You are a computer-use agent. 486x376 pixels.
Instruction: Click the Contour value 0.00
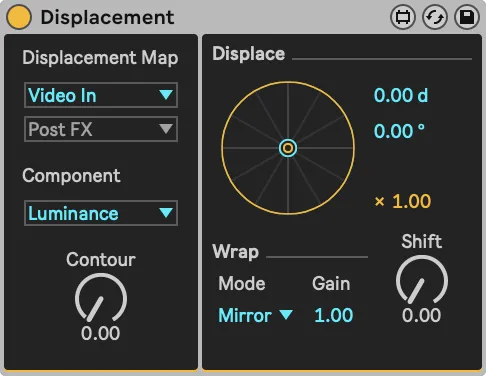[101, 333]
